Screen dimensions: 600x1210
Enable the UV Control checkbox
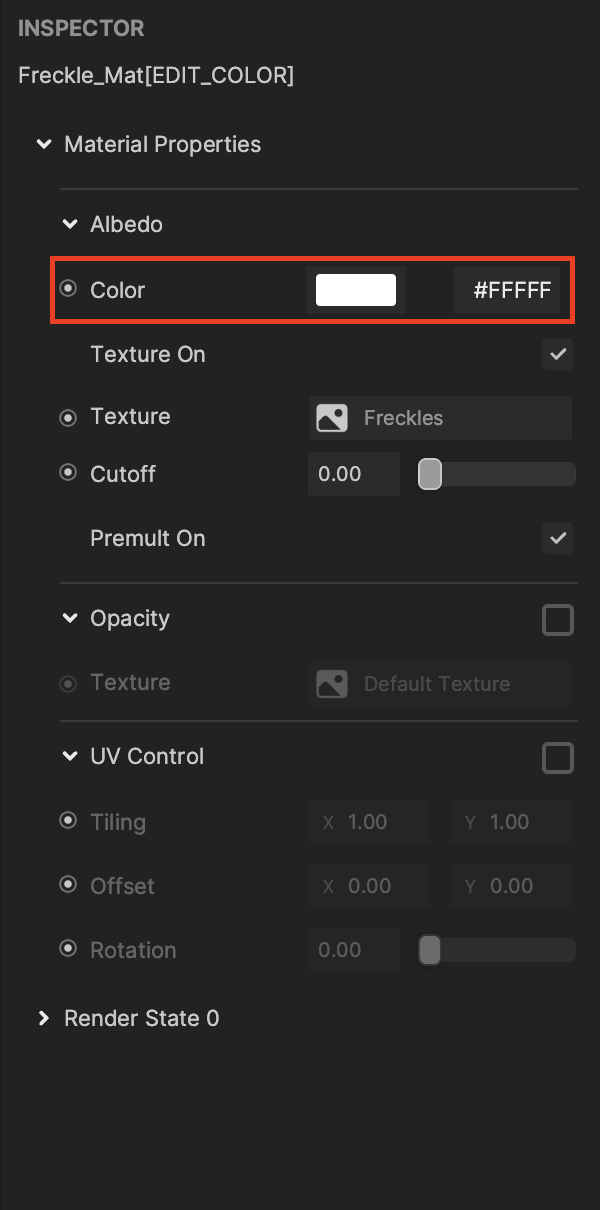pos(558,758)
